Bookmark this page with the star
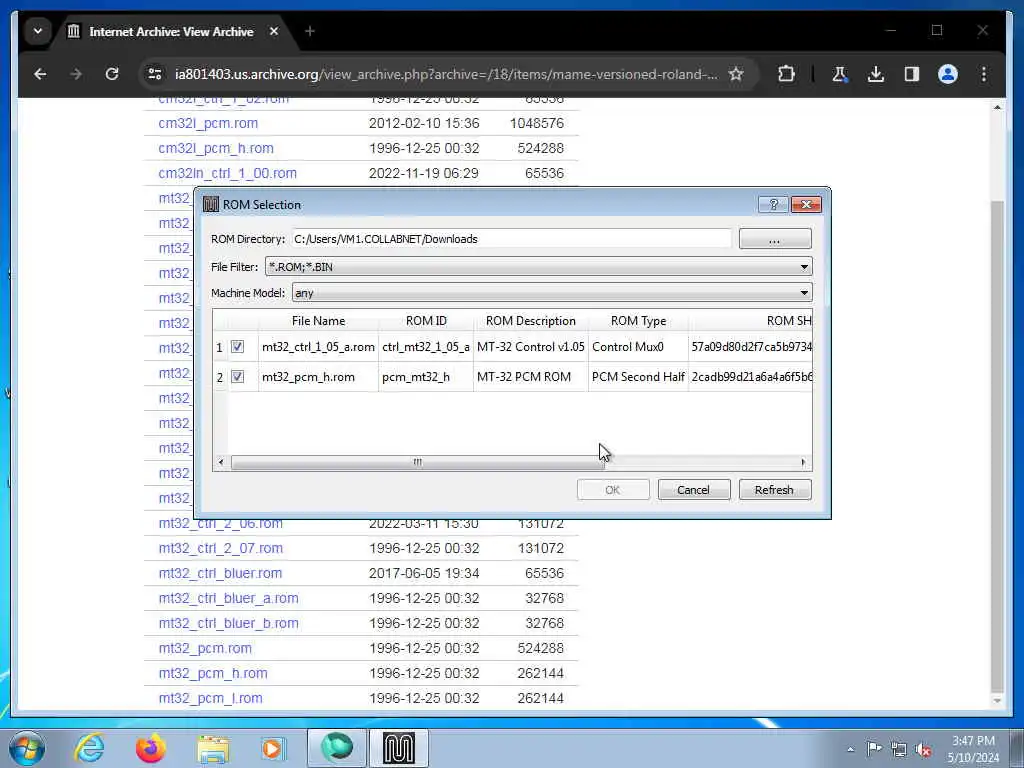The height and width of the screenshot is (768, 1024). tap(736, 74)
